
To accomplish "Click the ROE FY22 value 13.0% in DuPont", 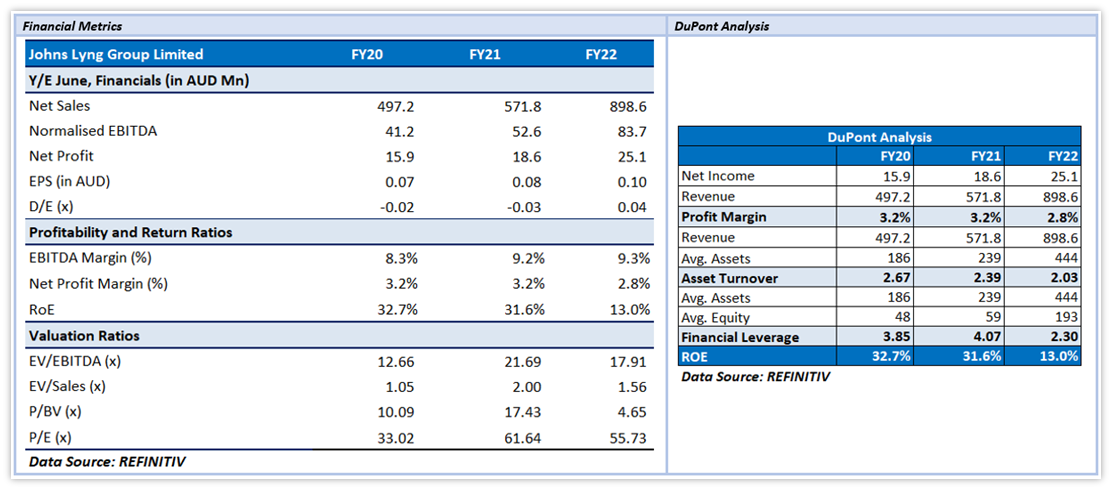I will coord(1057,356).
